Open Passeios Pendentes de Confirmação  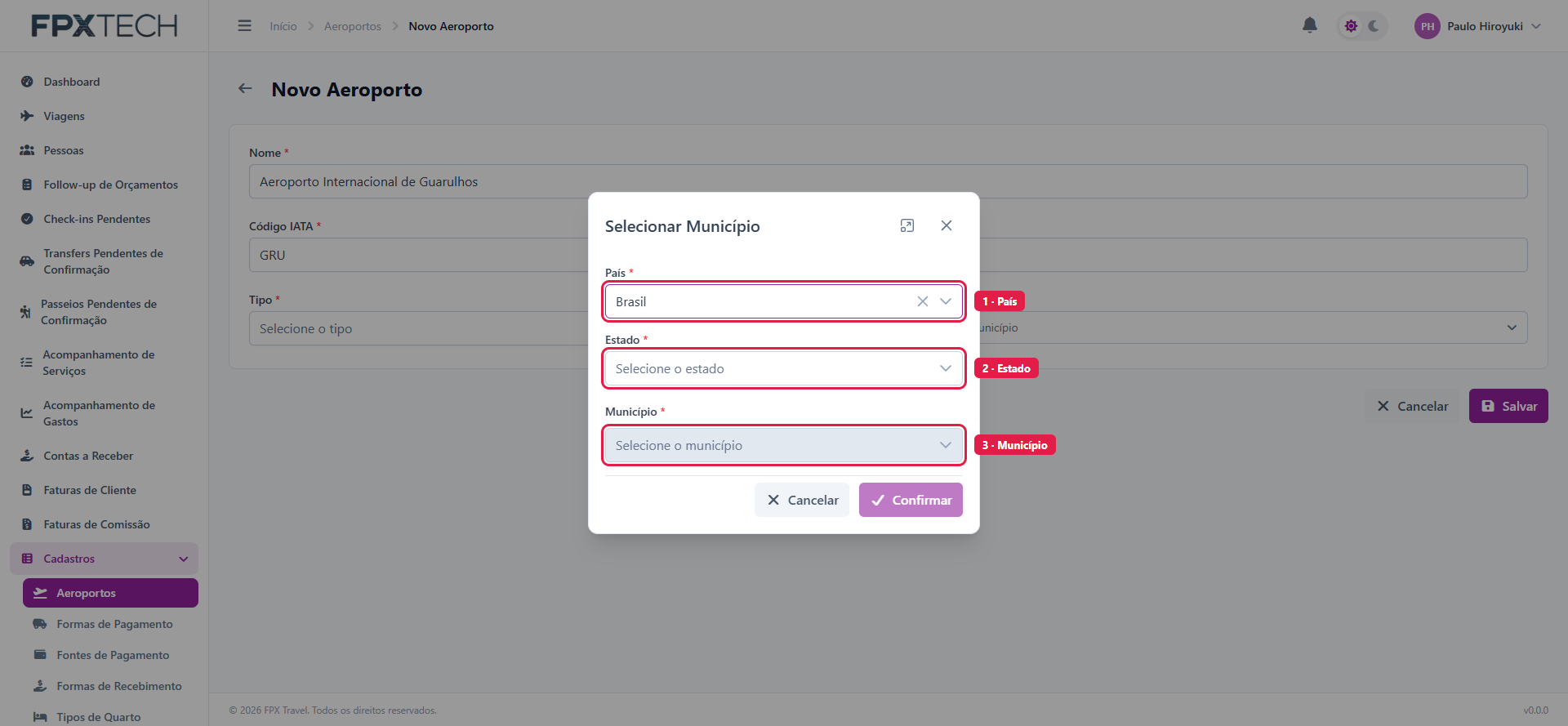coord(104,312)
